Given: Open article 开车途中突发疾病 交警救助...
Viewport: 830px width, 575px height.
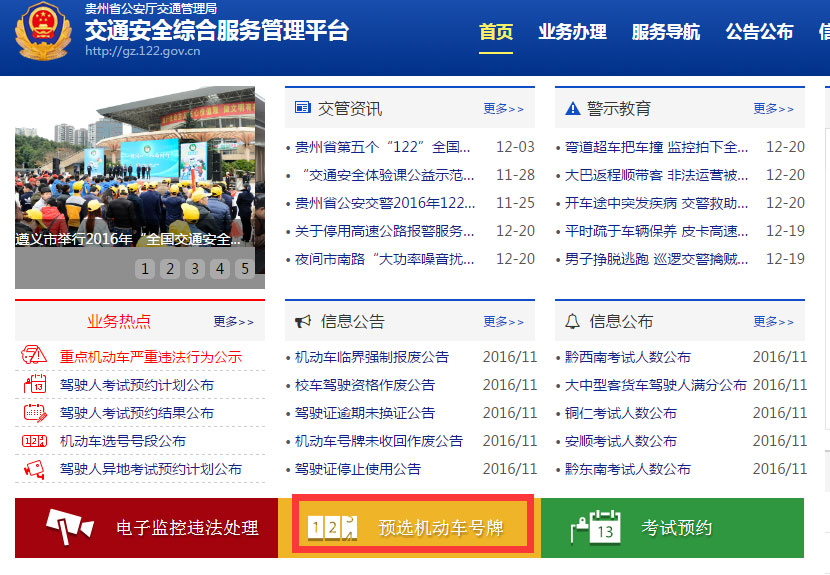Looking at the screenshot, I should point(656,203).
